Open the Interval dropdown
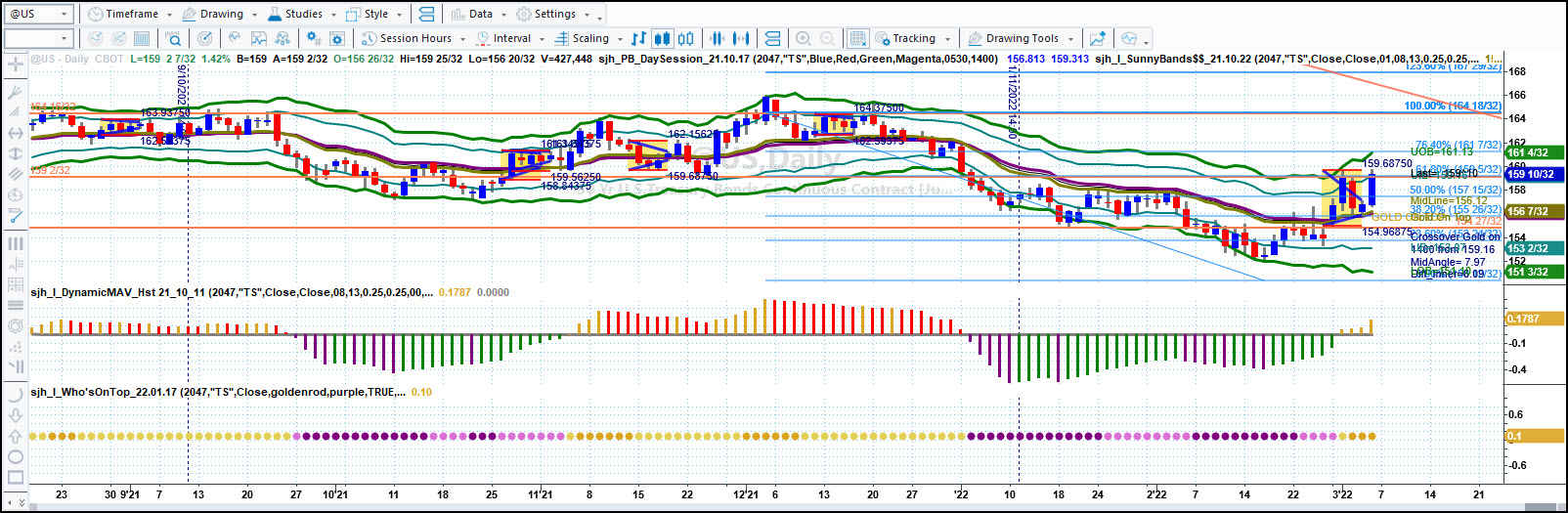1568x513 pixels. tap(510, 38)
